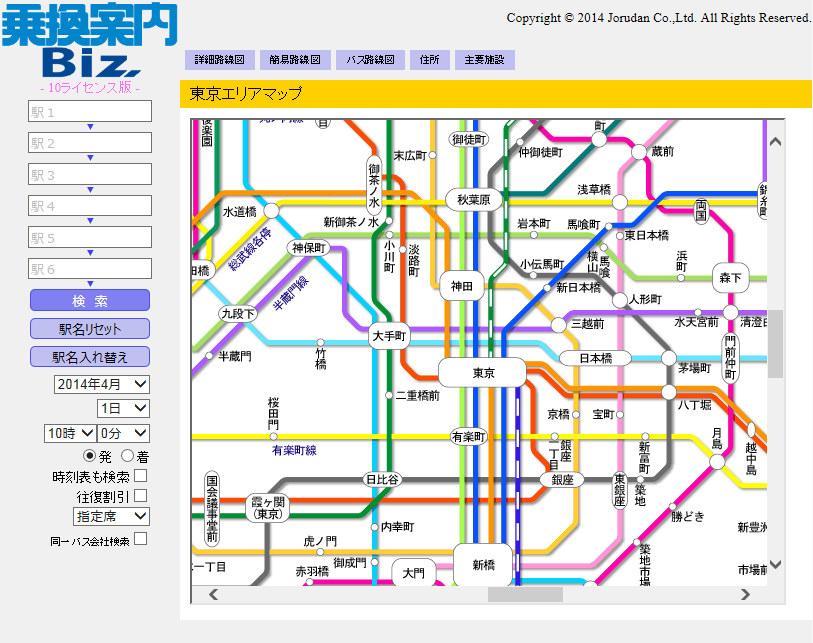The width and height of the screenshot is (813, 643).
Task: Toggle the 往復割引 checkbox
Action: 141,495
